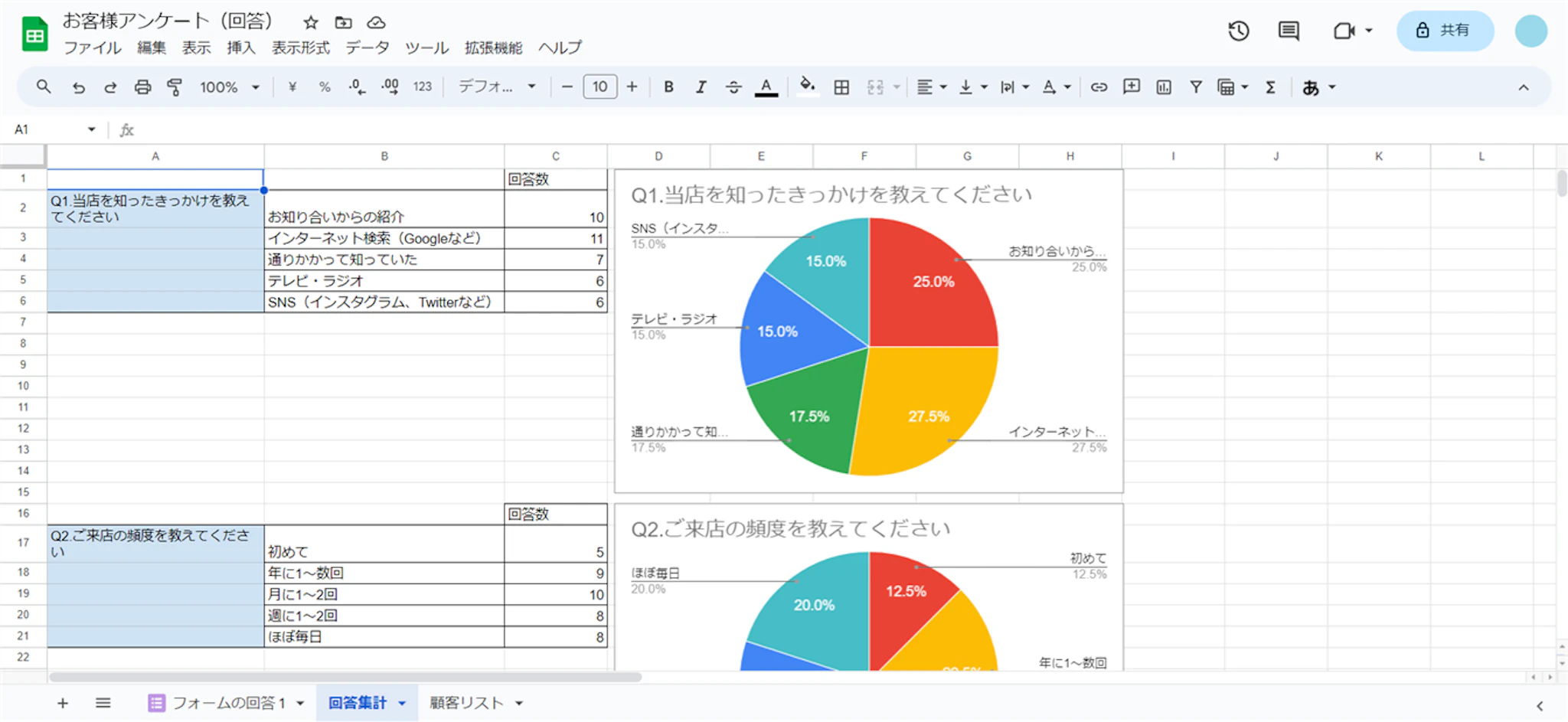Click the borders icon
The width and height of the screenshot is (1568, 722).
coord(841,87)
